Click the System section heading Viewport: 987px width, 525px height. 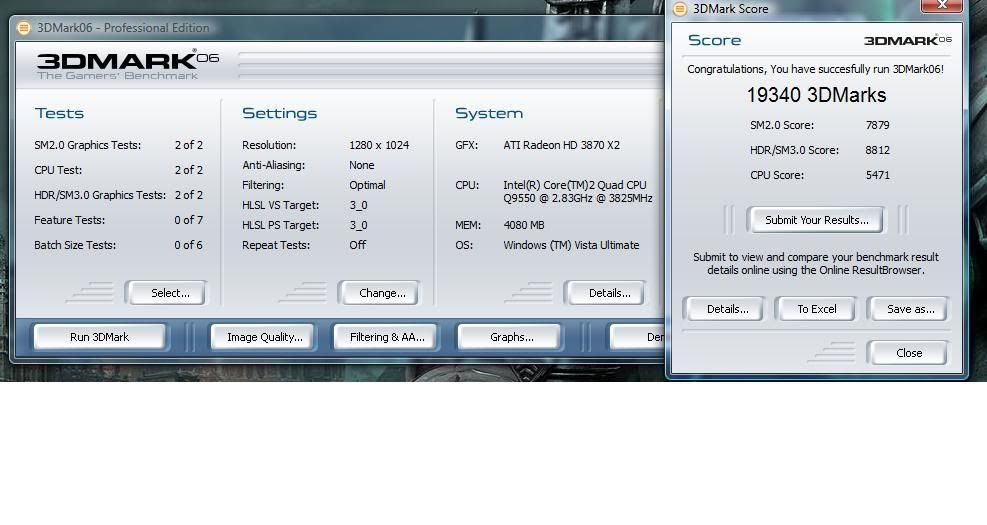click(x=489, y=113)
